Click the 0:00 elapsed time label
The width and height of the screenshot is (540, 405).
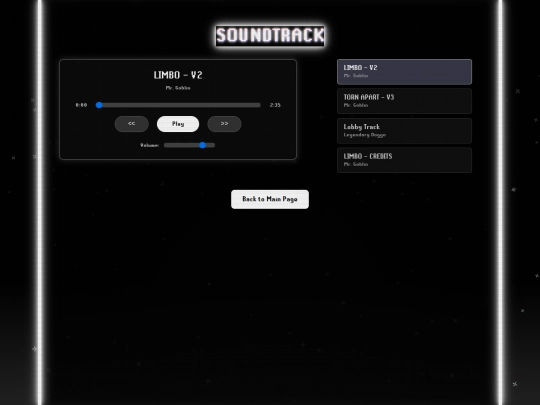pyautogui.click(x=81, y=105)
